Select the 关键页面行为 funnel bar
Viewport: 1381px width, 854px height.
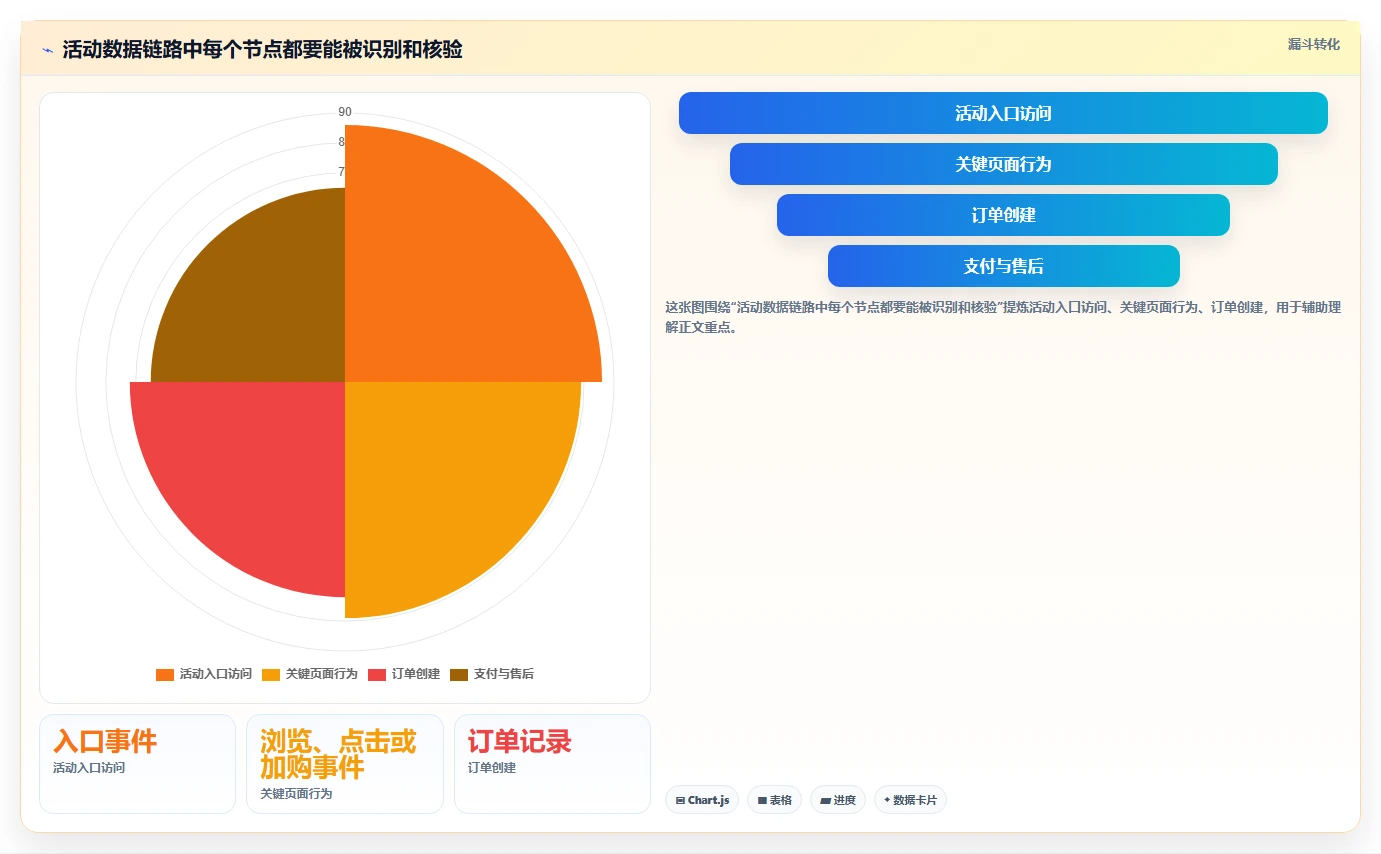1003,164
